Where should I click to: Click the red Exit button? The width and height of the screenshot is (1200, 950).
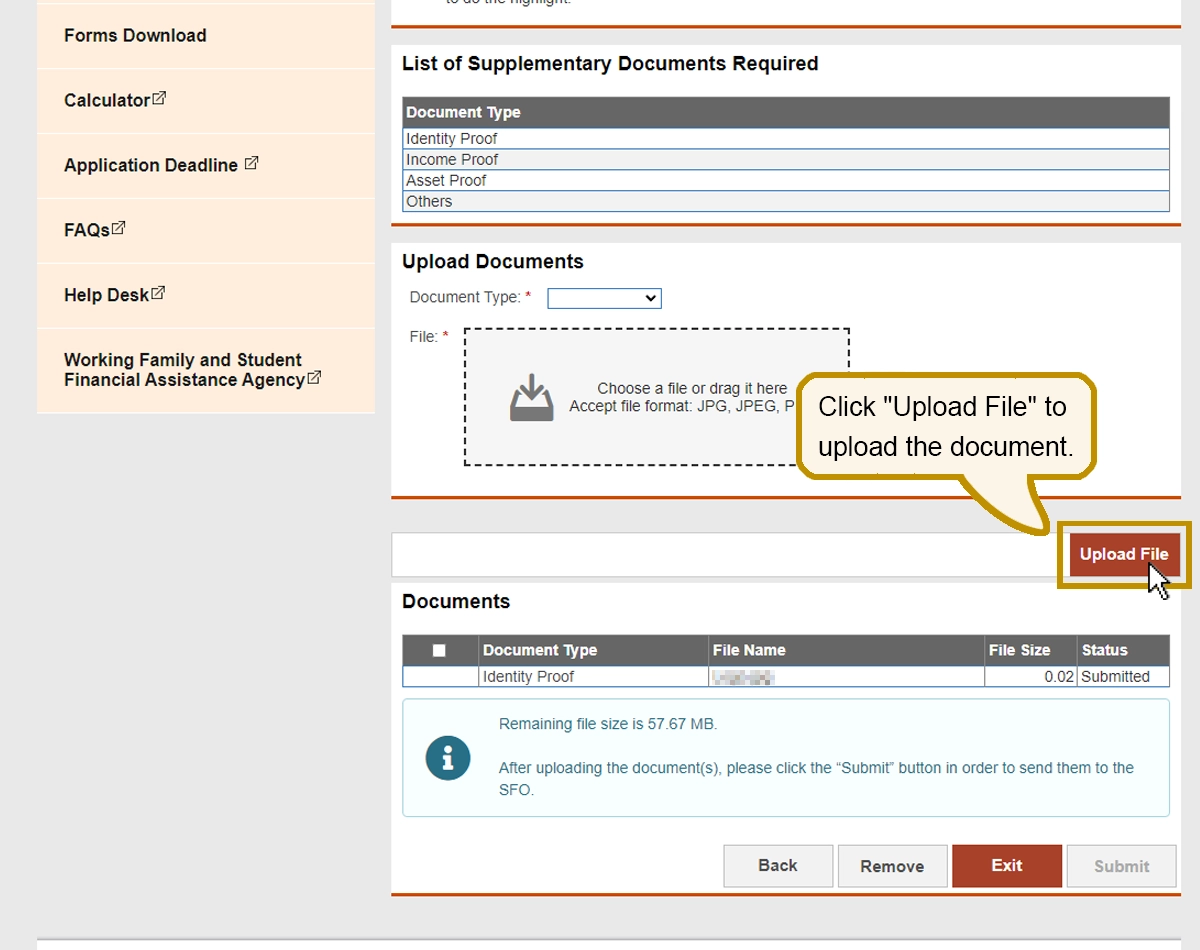click(1006, 866)
